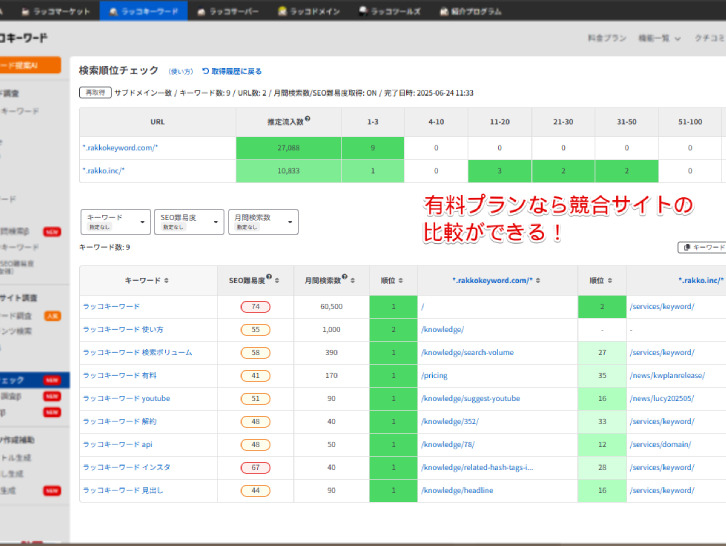Screen dimensions: 726x546
Task: Open the 料金プラン menu item
Action: pyautogui.click(x=607, y=38)
